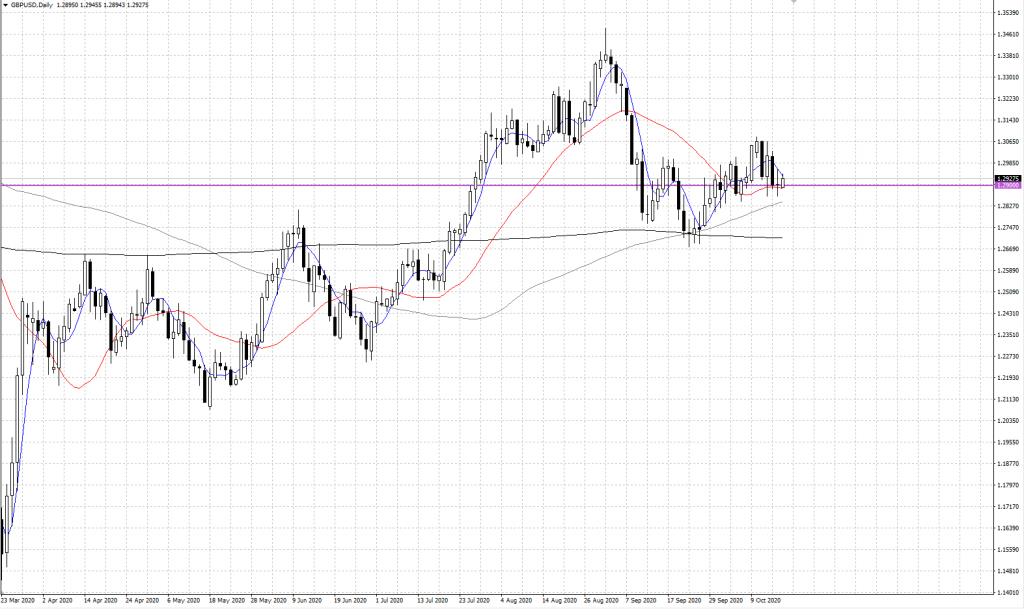Click the 1.25090 price on the scale
This screenshot has width=1024, height=609.
[1006, 292]
